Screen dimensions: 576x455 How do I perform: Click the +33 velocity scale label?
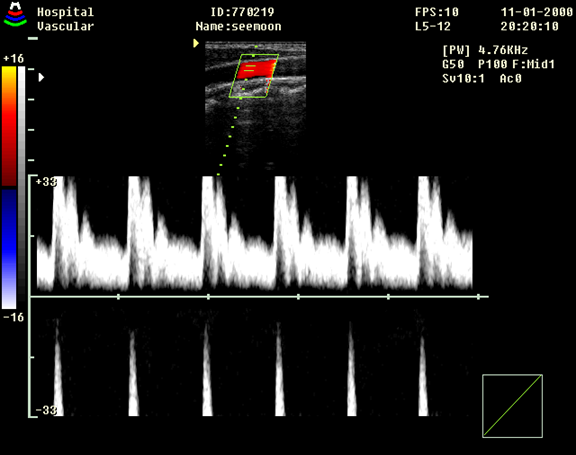pyautogui.click(x=46, y=182)
